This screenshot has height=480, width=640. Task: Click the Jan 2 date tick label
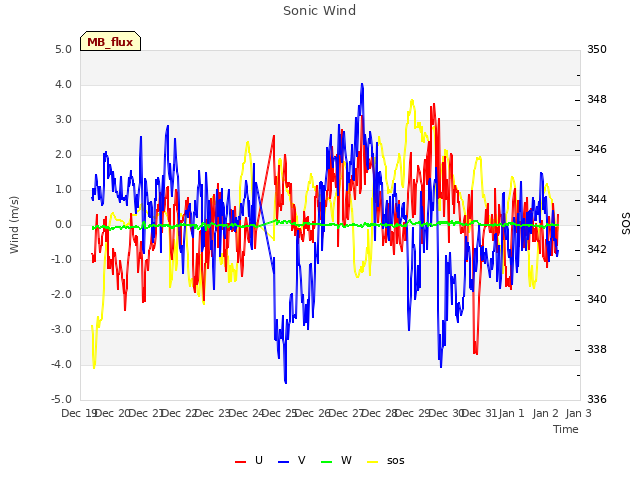pos(545,413)
